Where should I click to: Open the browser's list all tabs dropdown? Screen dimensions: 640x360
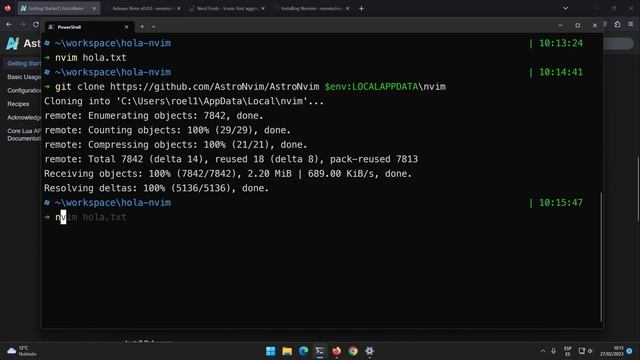pos(565,8)
